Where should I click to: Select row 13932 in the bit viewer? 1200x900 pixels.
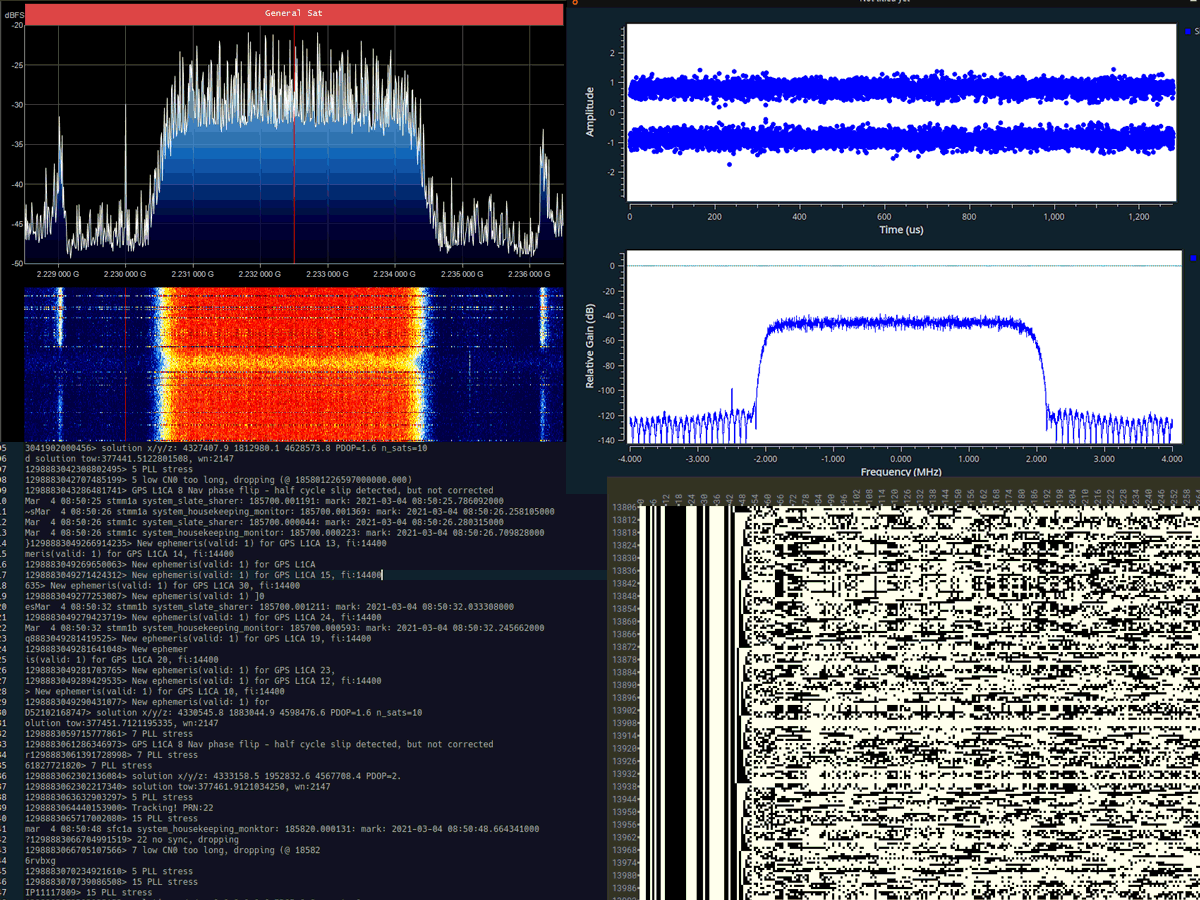pyautogui.click(x=623, y=773)
